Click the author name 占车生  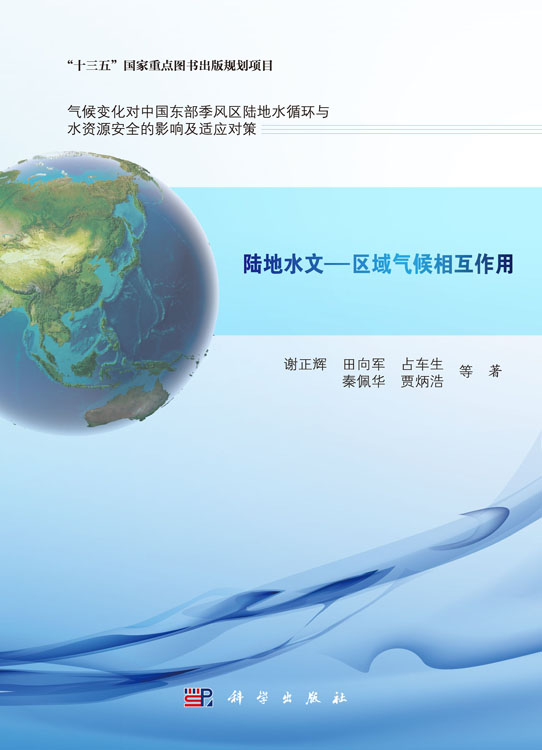point(422,364)
